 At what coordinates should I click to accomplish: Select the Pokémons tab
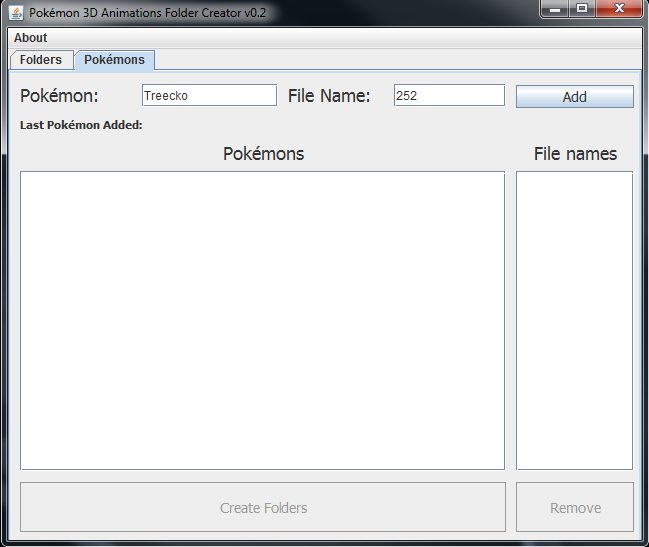click(114, 60)
